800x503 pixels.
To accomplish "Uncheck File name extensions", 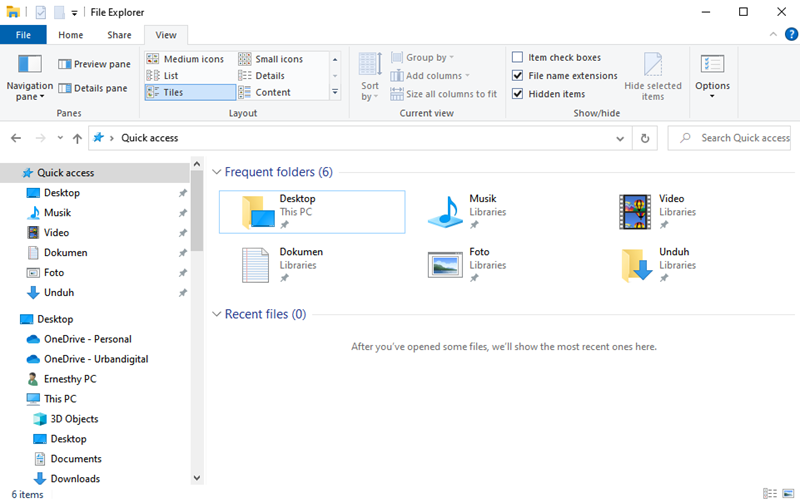I will pos(518,76).
